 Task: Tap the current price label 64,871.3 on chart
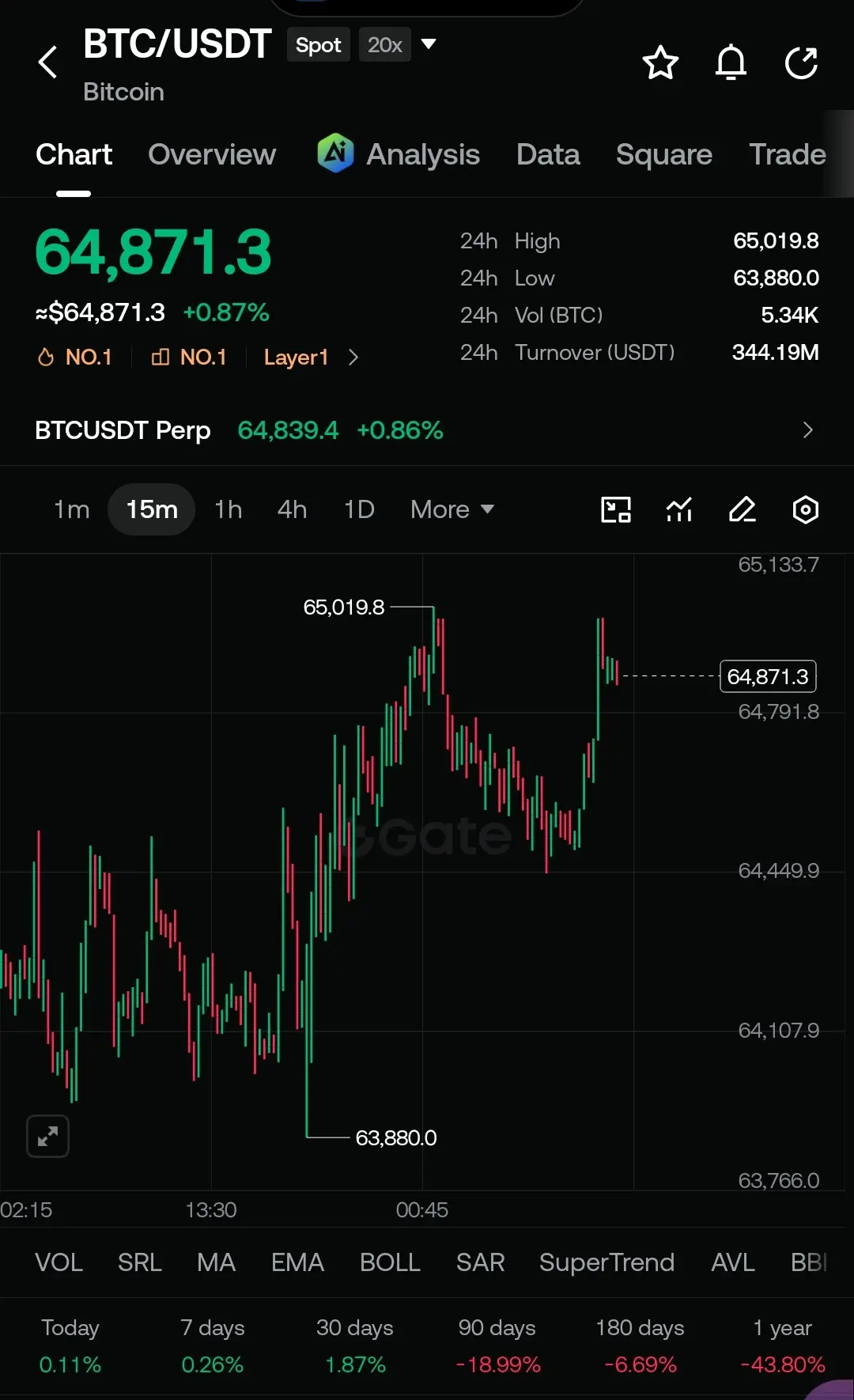coord(768,676)
